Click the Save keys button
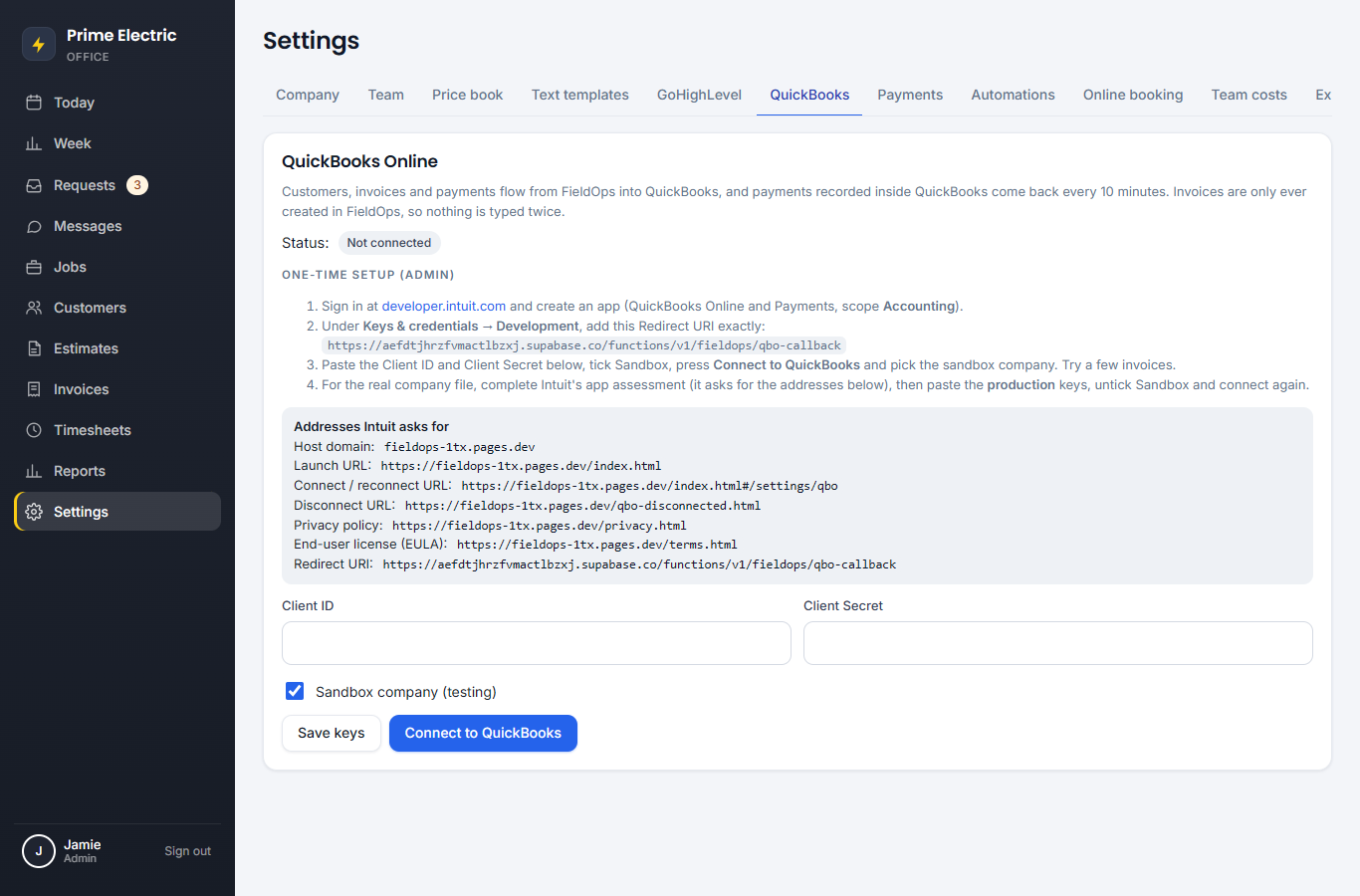1360x896 pixels. tap(332, 733)
